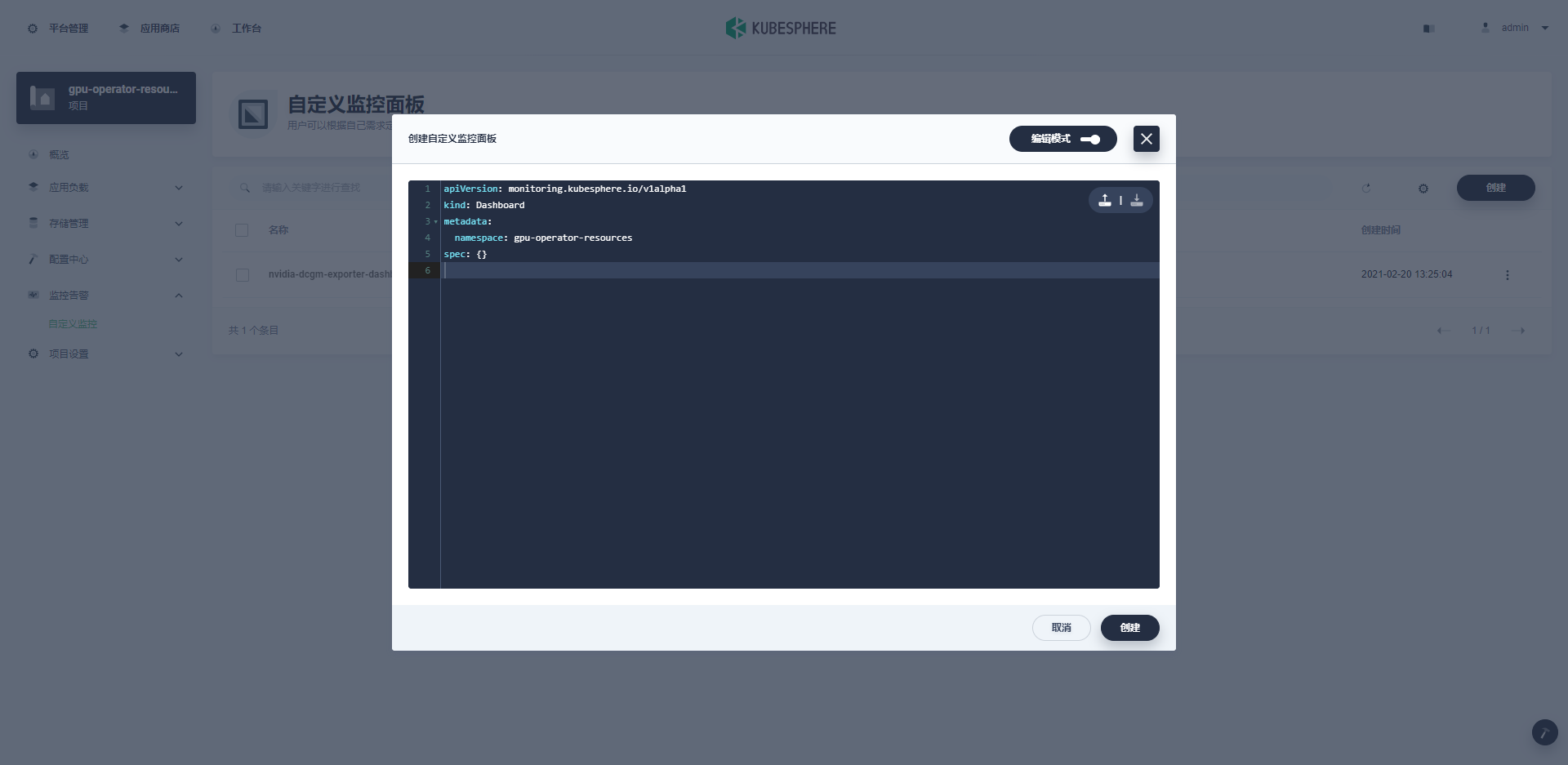
Task: Click the help hammer floating icon
Action: (x=1545, y=732)
